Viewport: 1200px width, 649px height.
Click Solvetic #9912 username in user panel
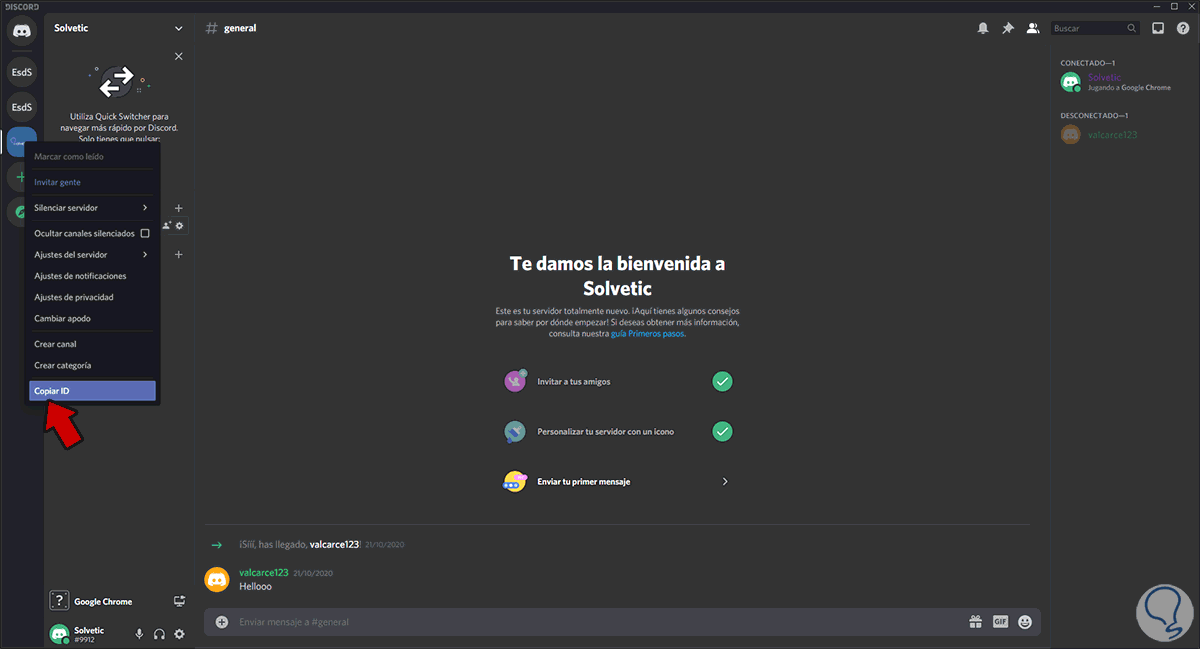pos(89,634)
